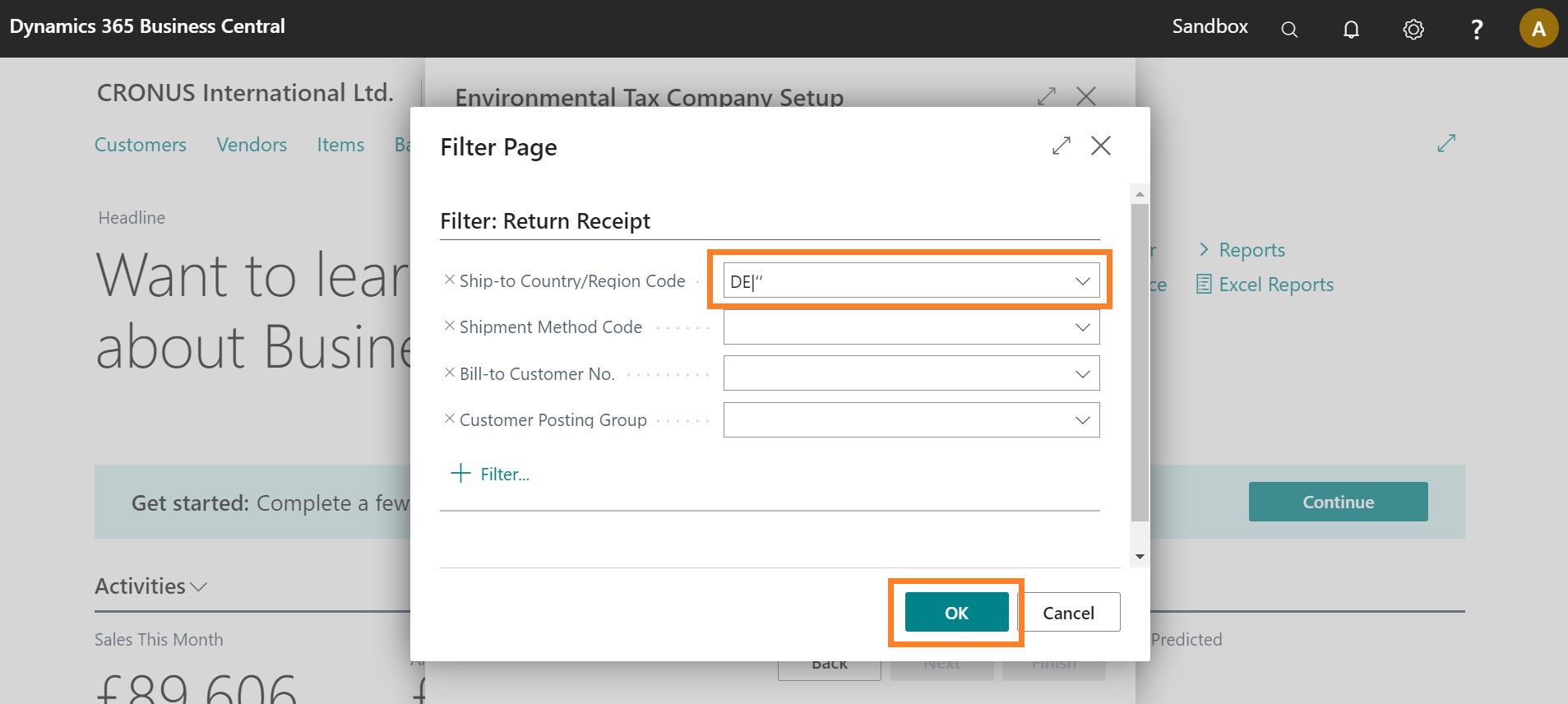Expand the Filter Page dialog to full size
The width and height of the screenshot is (1568, 704).
coord(1062,146)
